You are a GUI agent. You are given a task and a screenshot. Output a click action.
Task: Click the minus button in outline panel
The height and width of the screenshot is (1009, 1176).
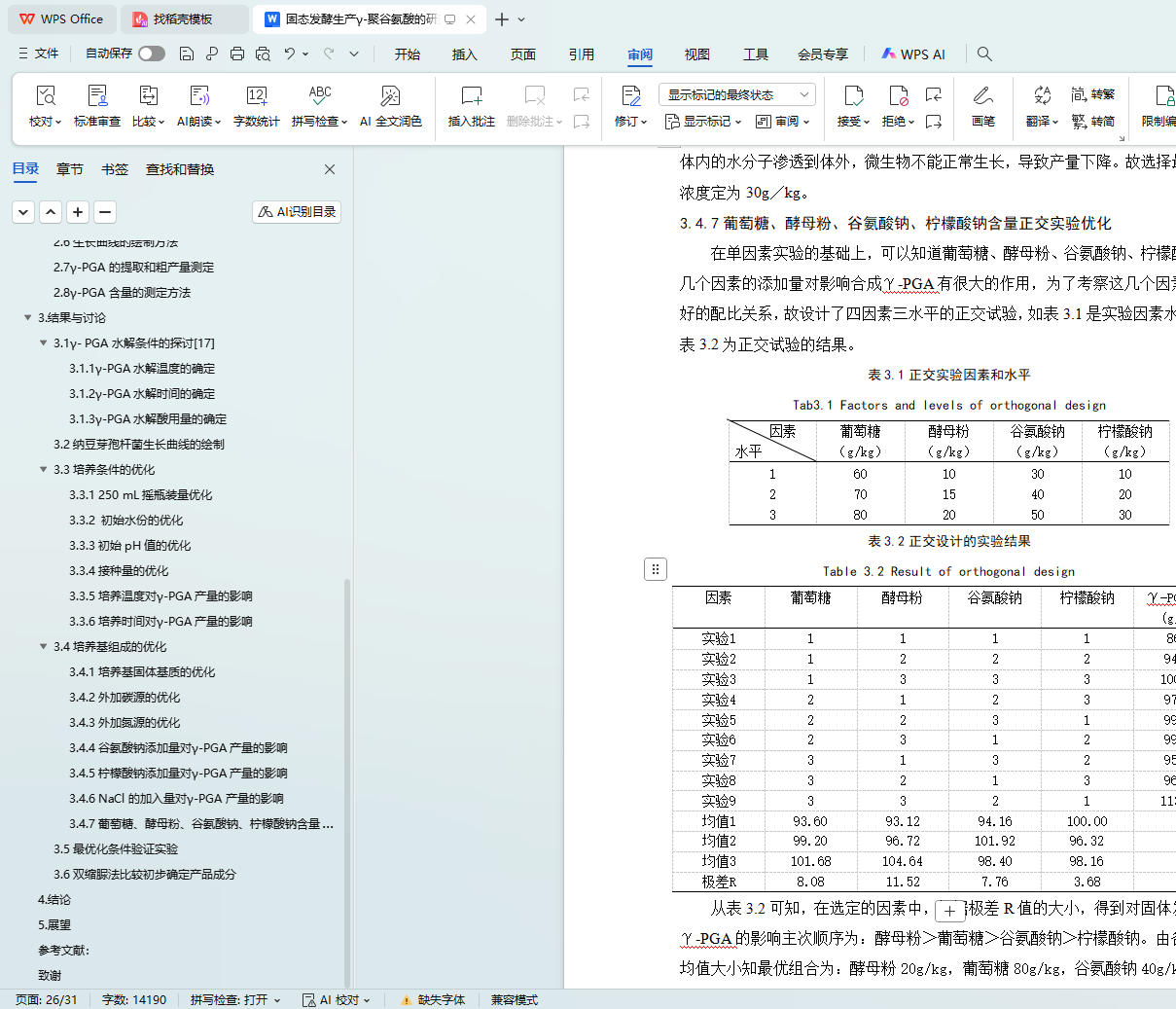pyautogui.click(x=105, y=211)
